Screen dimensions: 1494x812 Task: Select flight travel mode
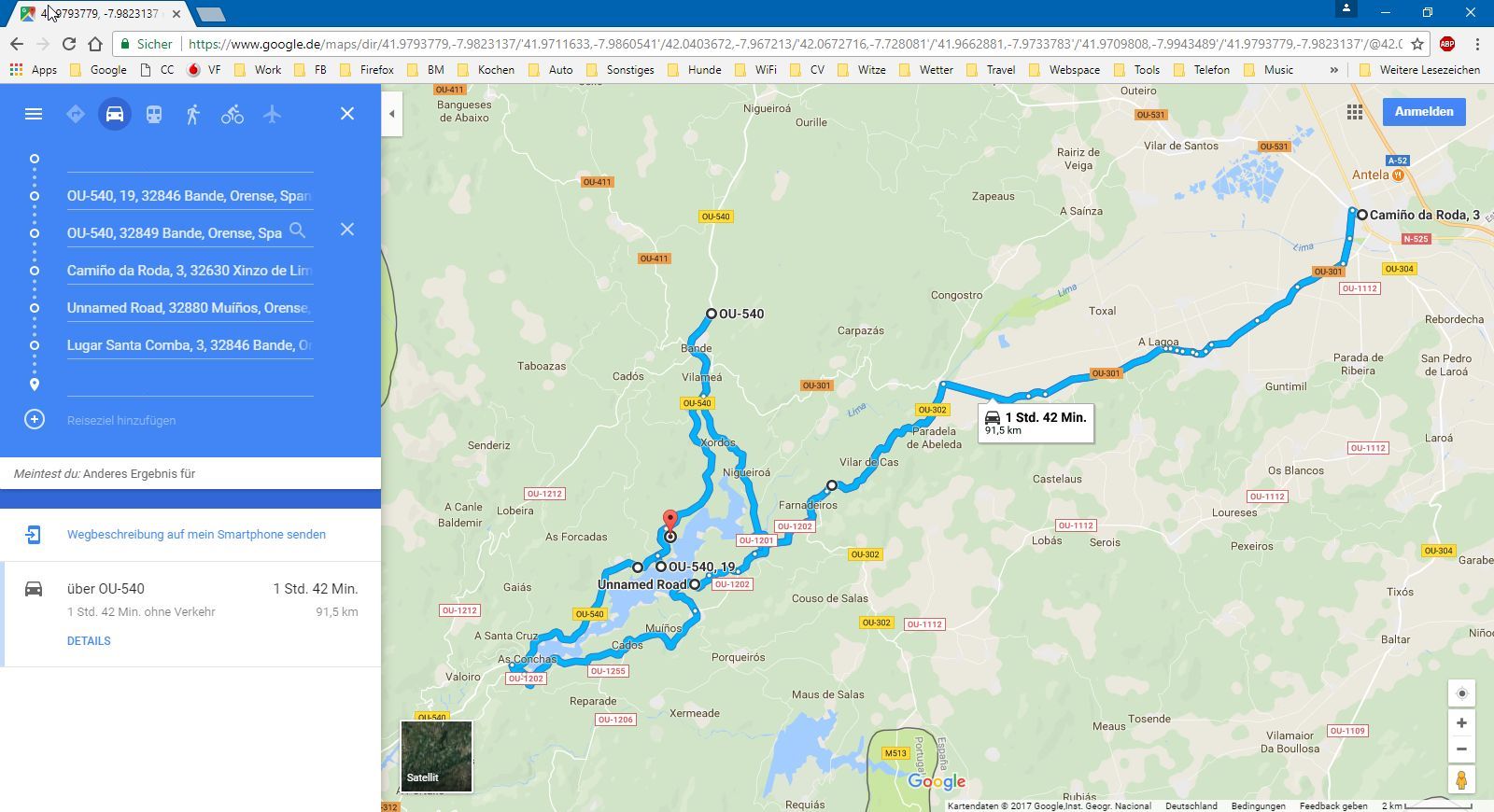point(272,114)
